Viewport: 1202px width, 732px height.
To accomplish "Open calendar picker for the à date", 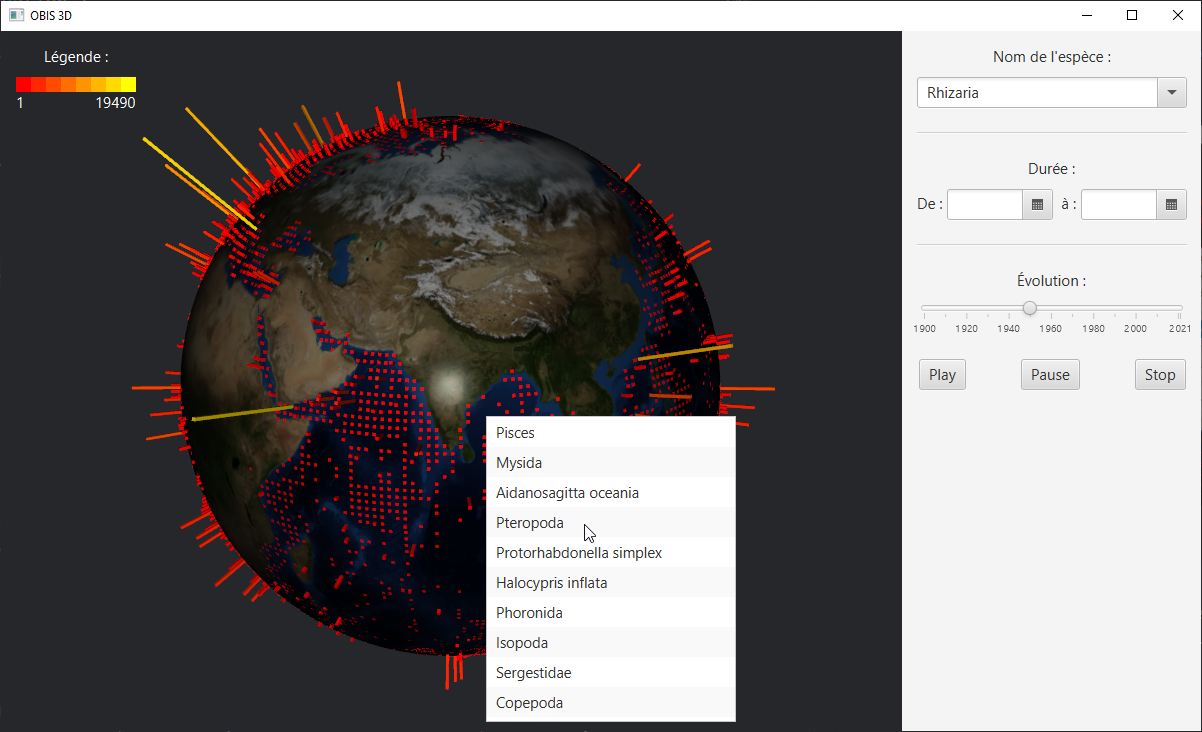I will (x=1171, y=204).
